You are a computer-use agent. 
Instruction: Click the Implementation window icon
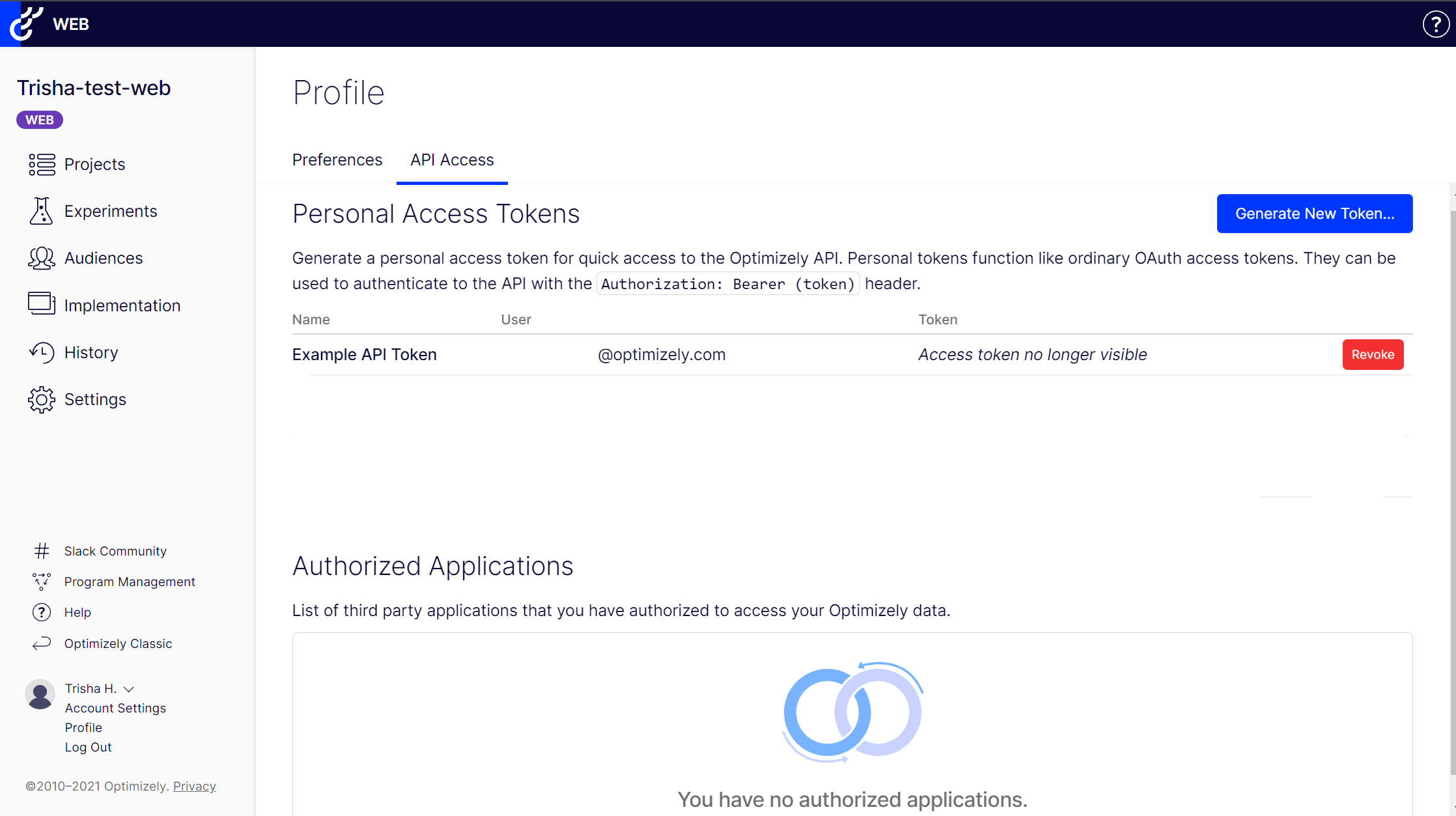[42, 303]
